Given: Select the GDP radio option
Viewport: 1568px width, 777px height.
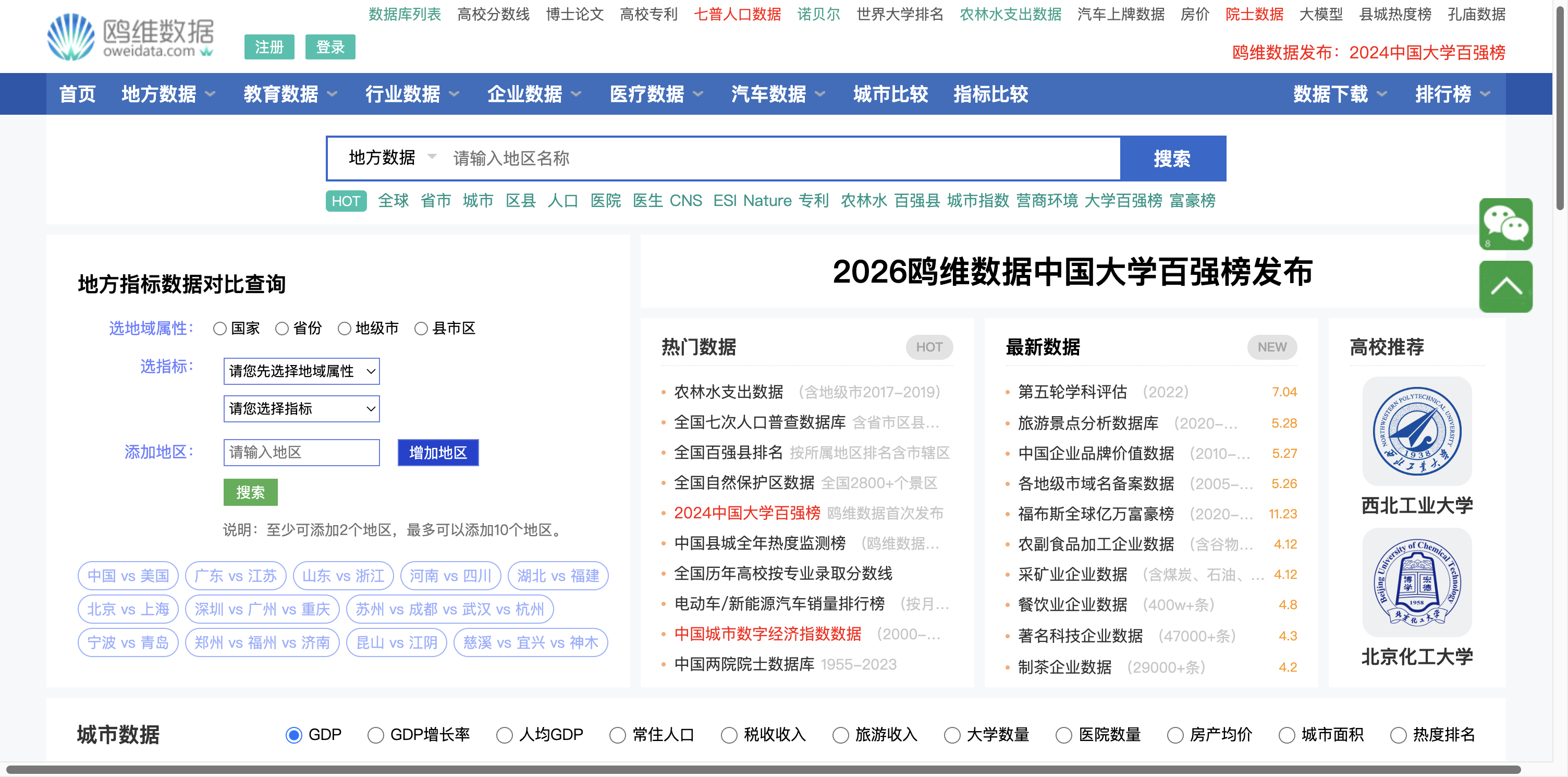Looking at the screenshot, I should 294,735.
